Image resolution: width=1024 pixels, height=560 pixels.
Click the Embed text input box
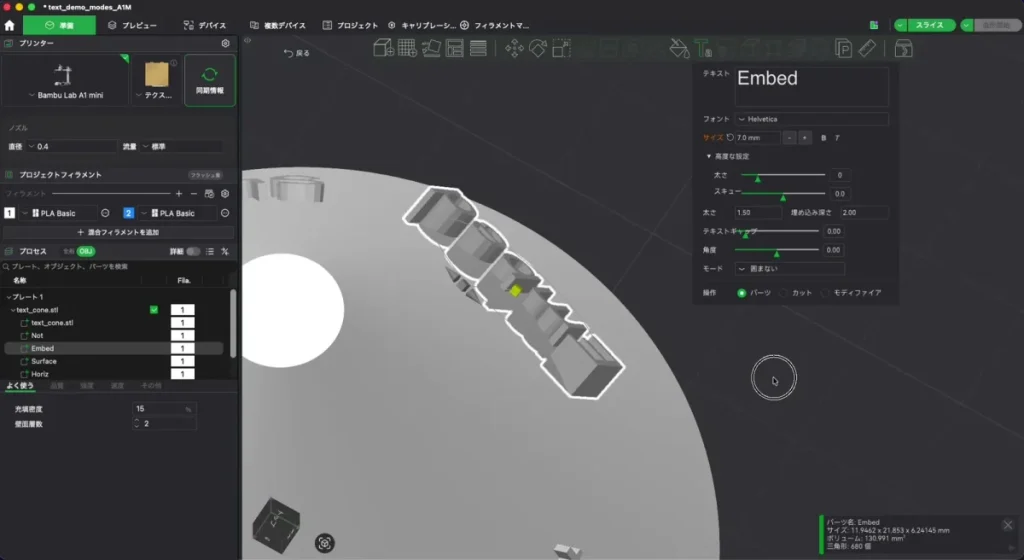point(812,87)
